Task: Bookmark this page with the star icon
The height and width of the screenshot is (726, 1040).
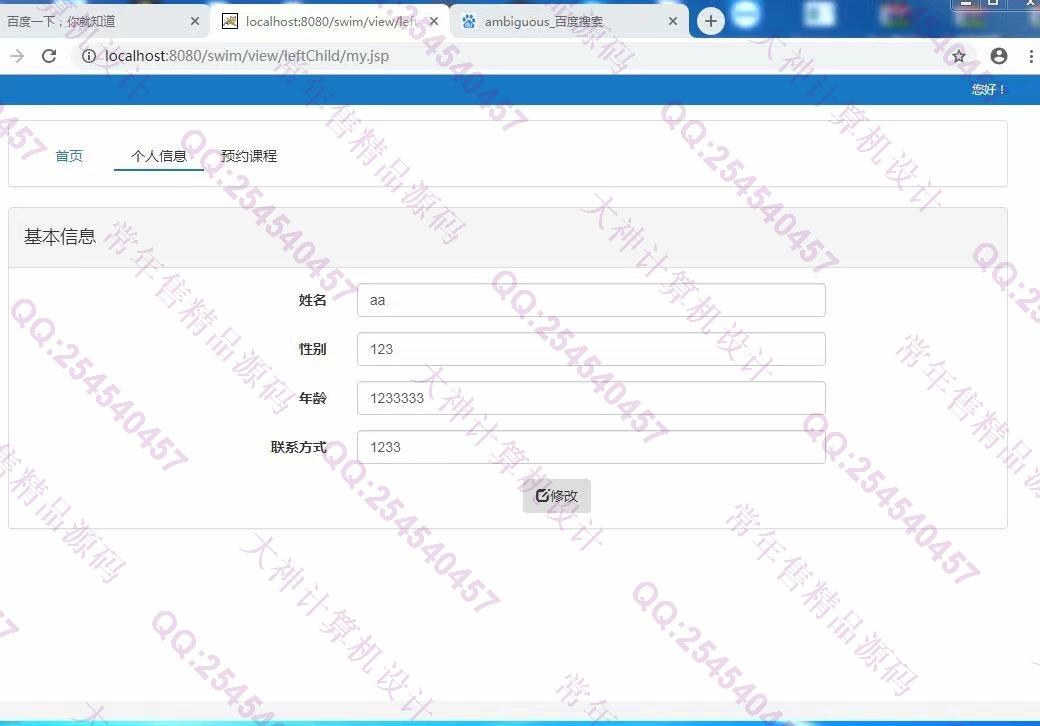Action: pos(958,56)
